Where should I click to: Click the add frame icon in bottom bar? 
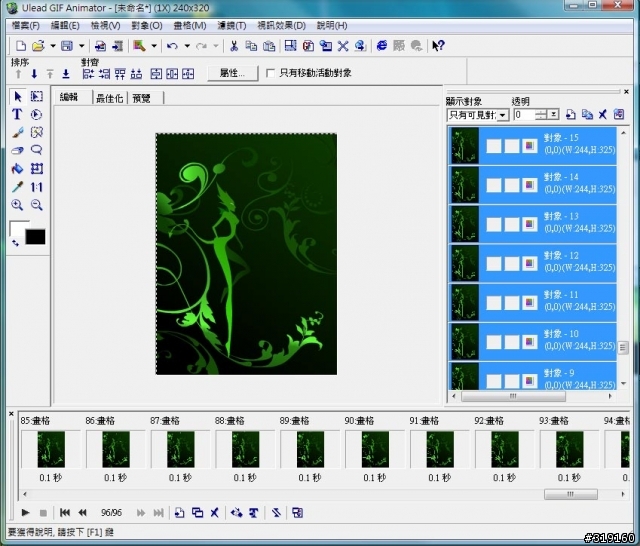coord(179,513)
